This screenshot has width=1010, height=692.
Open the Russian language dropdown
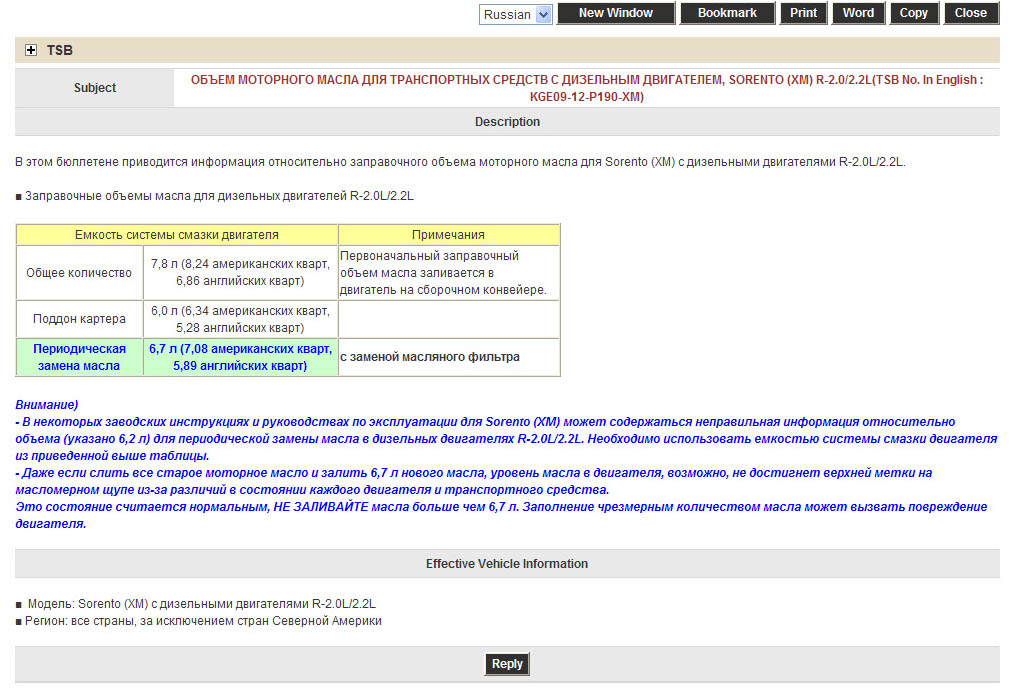(x=515, y=14)
